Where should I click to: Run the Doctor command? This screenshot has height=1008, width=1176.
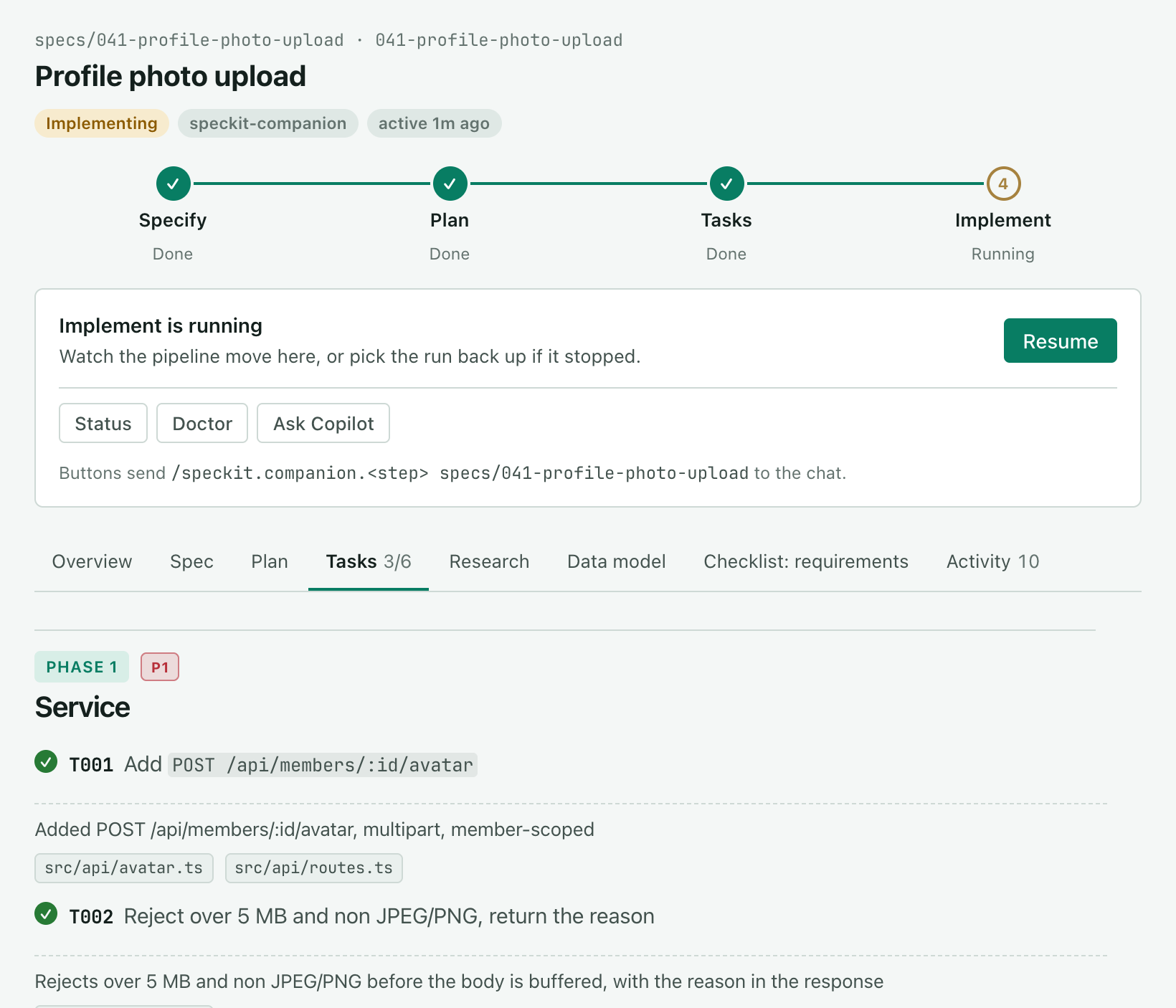tap(202, 423)
